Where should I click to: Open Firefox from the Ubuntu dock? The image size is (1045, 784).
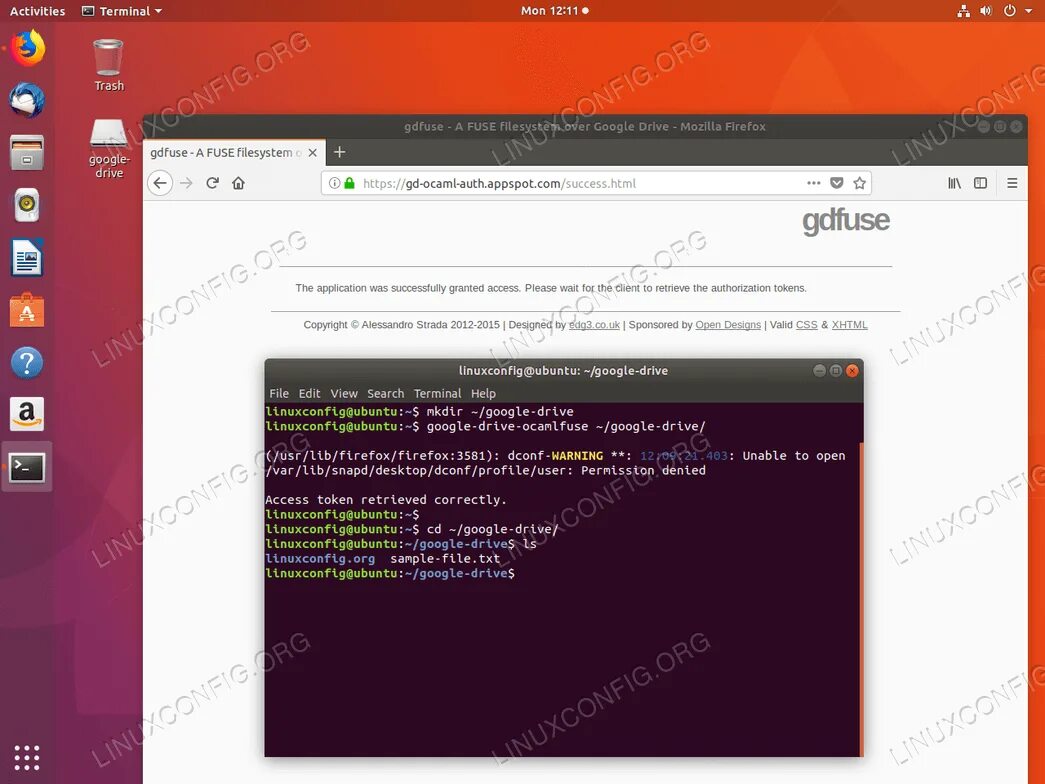tap(27, 49)
